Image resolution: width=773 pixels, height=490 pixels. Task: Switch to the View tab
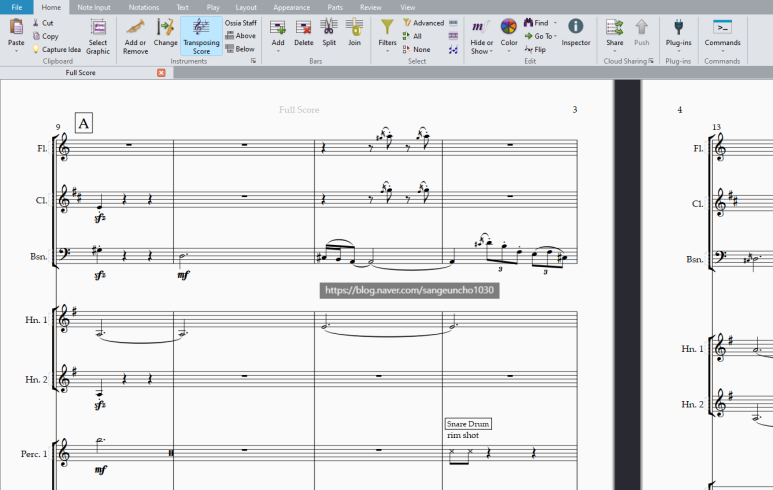coord(407,7)
